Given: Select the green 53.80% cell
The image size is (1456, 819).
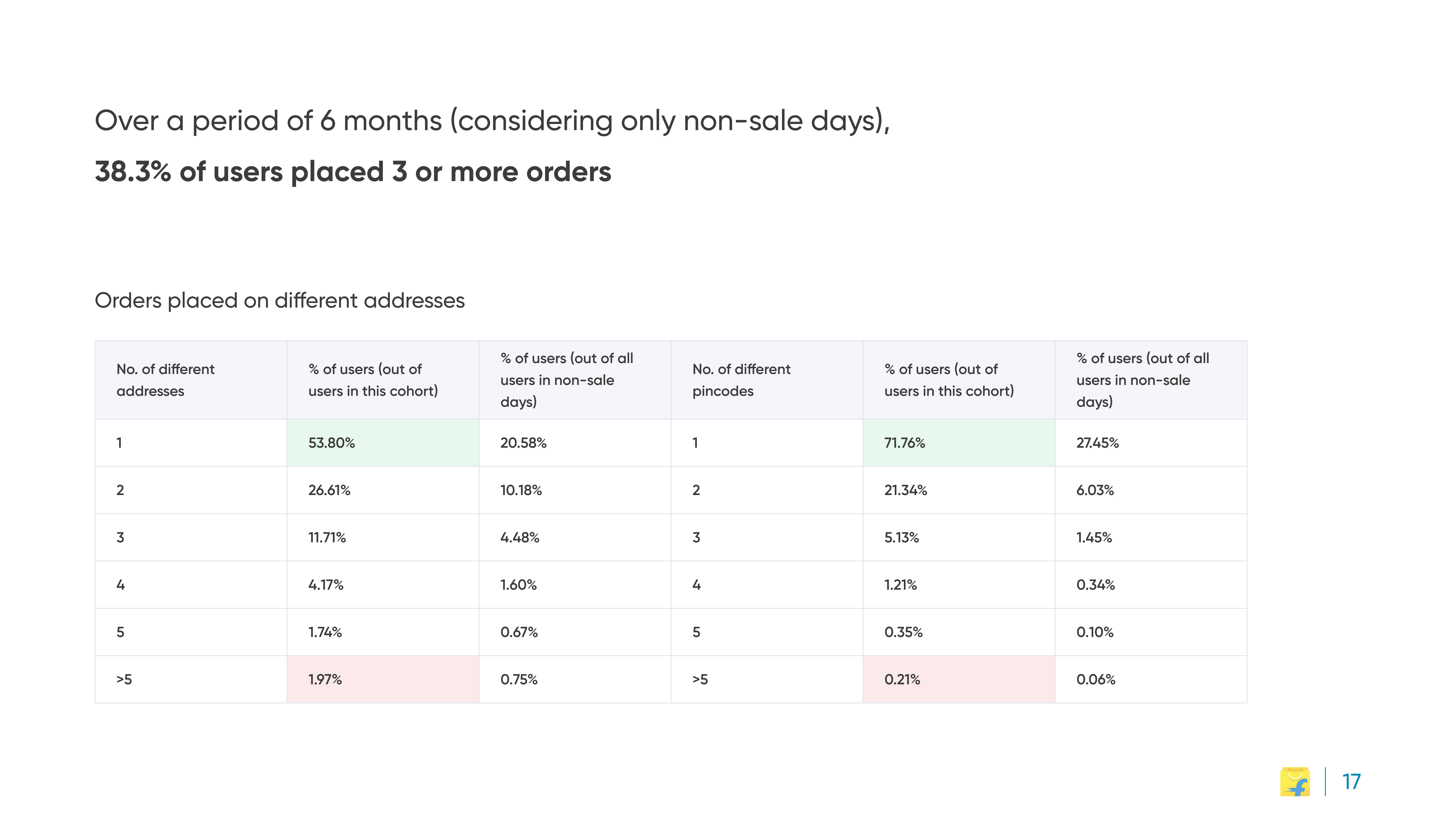Looking at the screenshot, I should click(x=383, y=442).
